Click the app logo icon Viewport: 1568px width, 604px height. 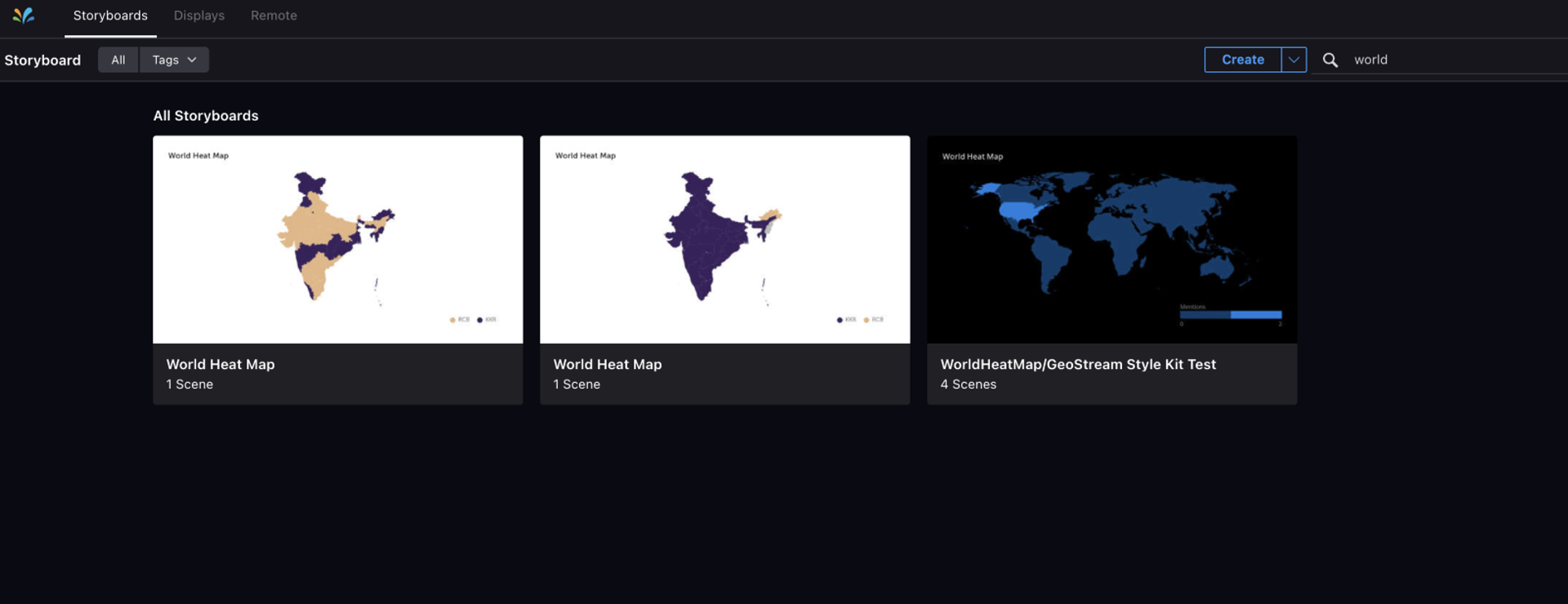pos(24,16)
